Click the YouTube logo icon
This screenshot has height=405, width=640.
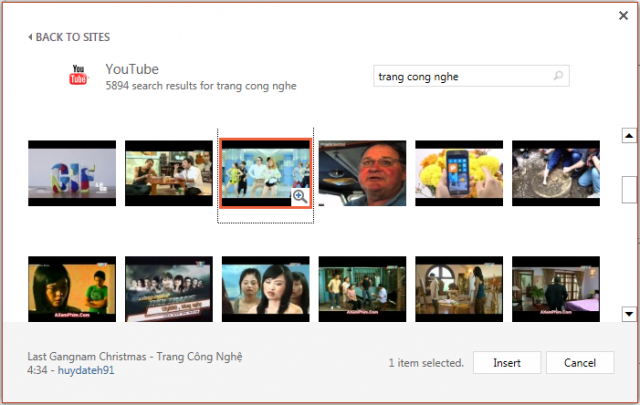tap(80, 76)
